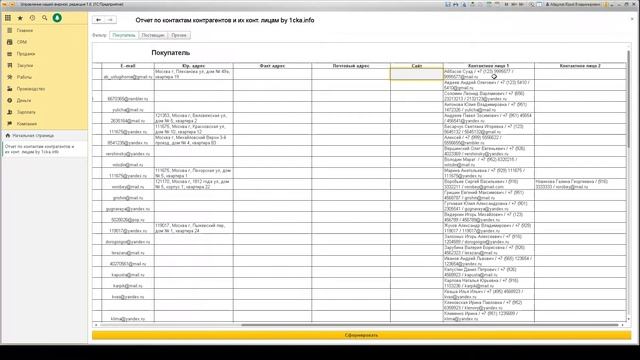Viewport: 640px width, 360px height.
Task: Open the Продажи section icon
Action: click(x=9, y=54)
